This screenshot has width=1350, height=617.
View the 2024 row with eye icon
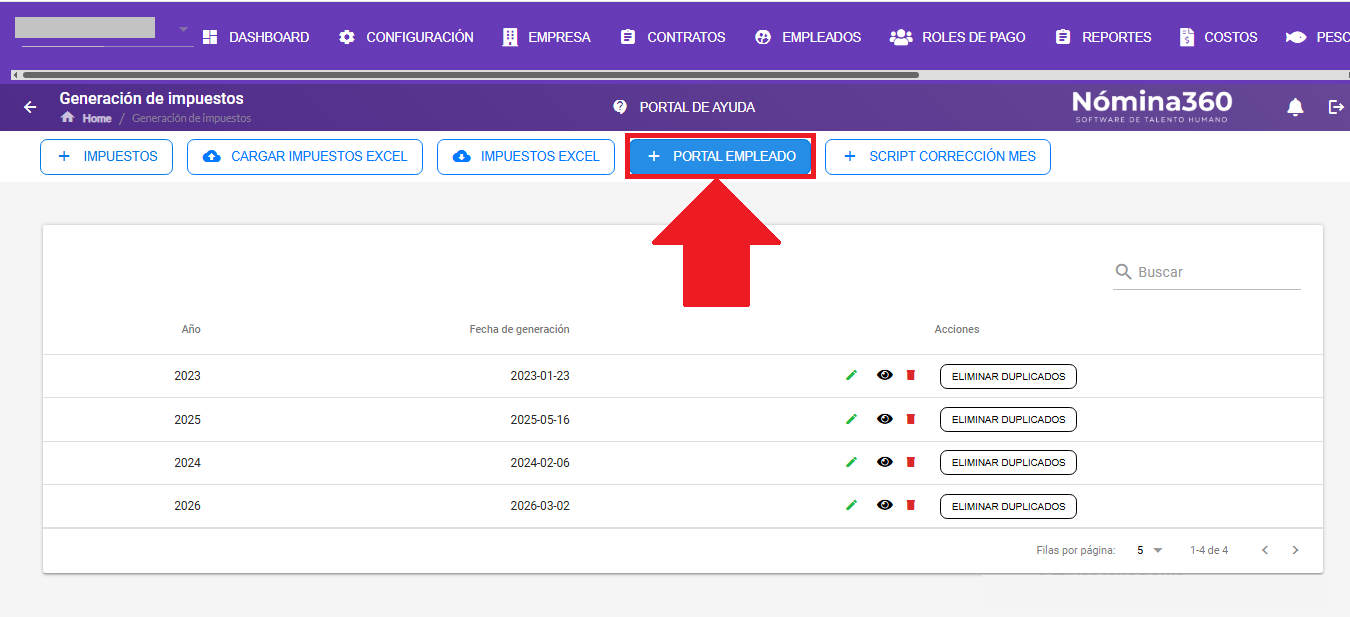coord(884,462)
